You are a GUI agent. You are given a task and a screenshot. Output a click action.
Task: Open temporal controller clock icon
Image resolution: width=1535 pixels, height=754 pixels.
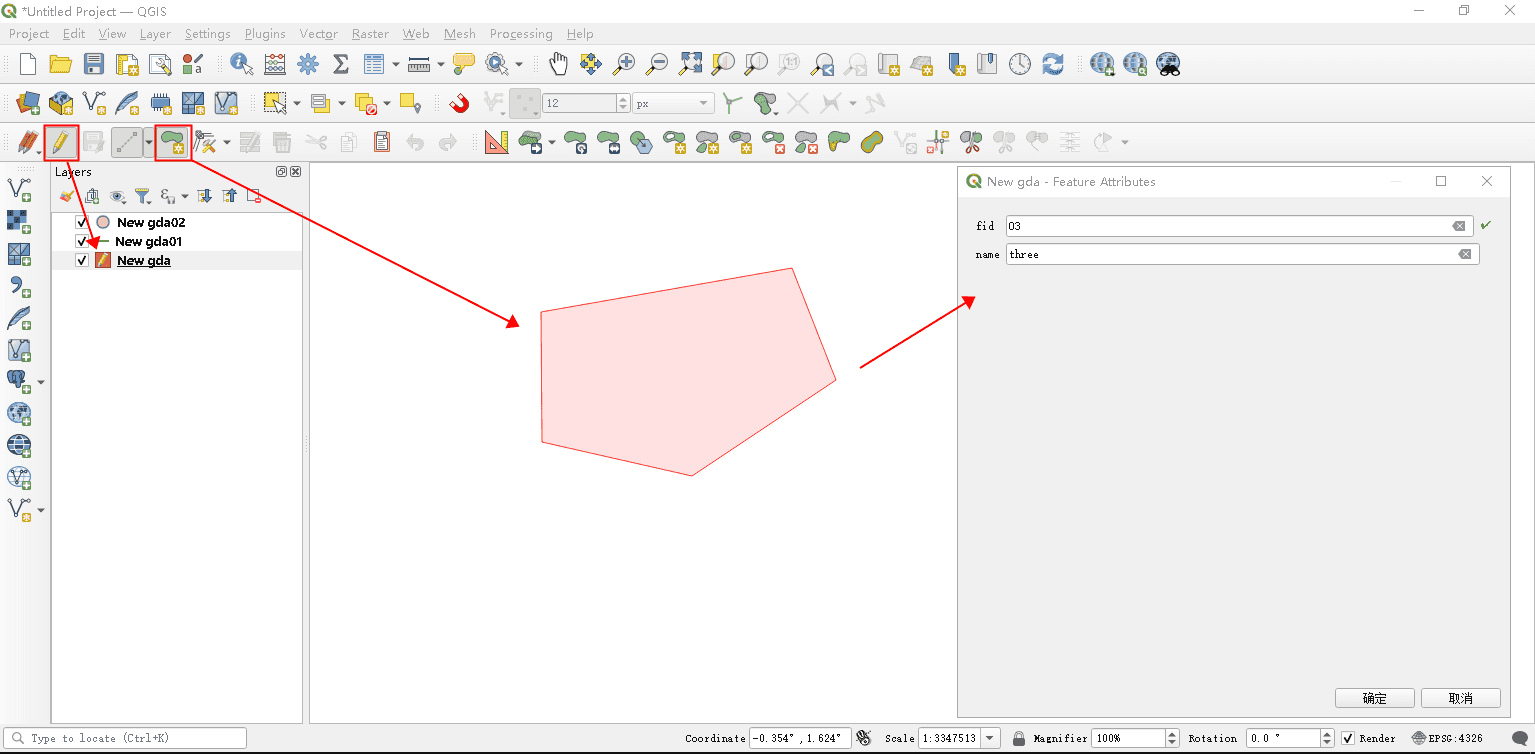(1020, 64)
